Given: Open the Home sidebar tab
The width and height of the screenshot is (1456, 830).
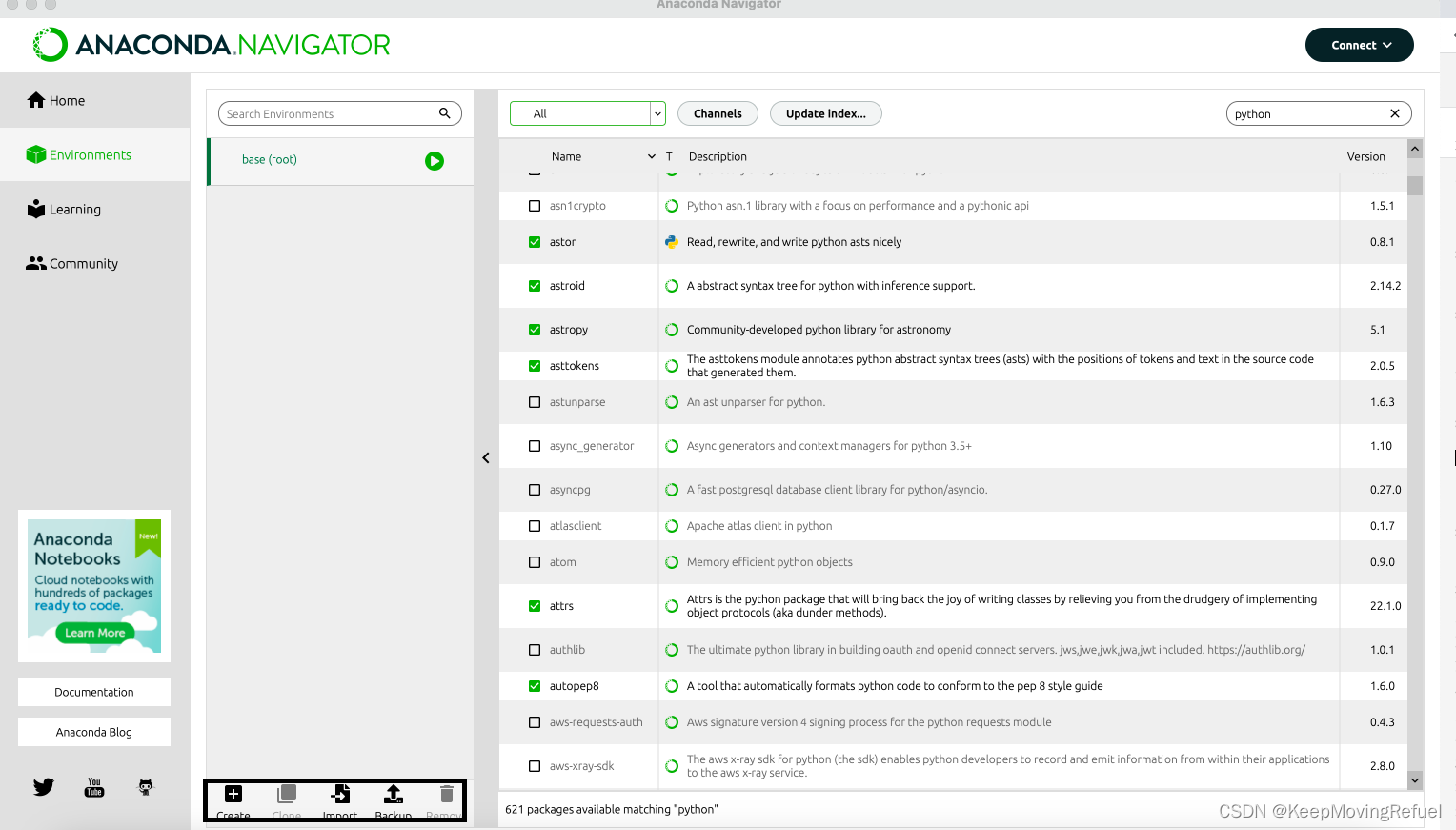Looking at the screenshot, I should [x=95, y=100].
